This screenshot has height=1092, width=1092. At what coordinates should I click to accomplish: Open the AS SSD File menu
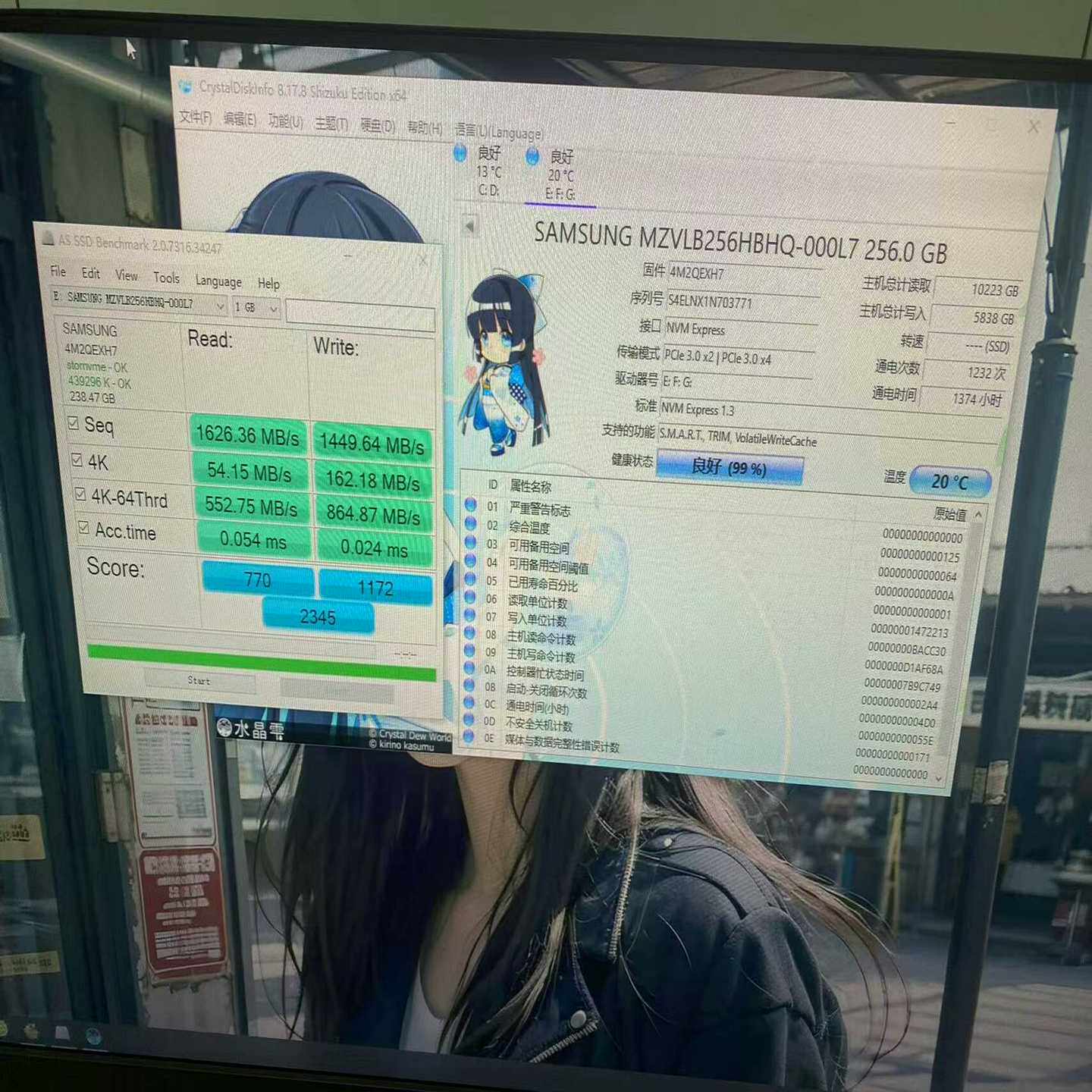[x=58, y=271]
